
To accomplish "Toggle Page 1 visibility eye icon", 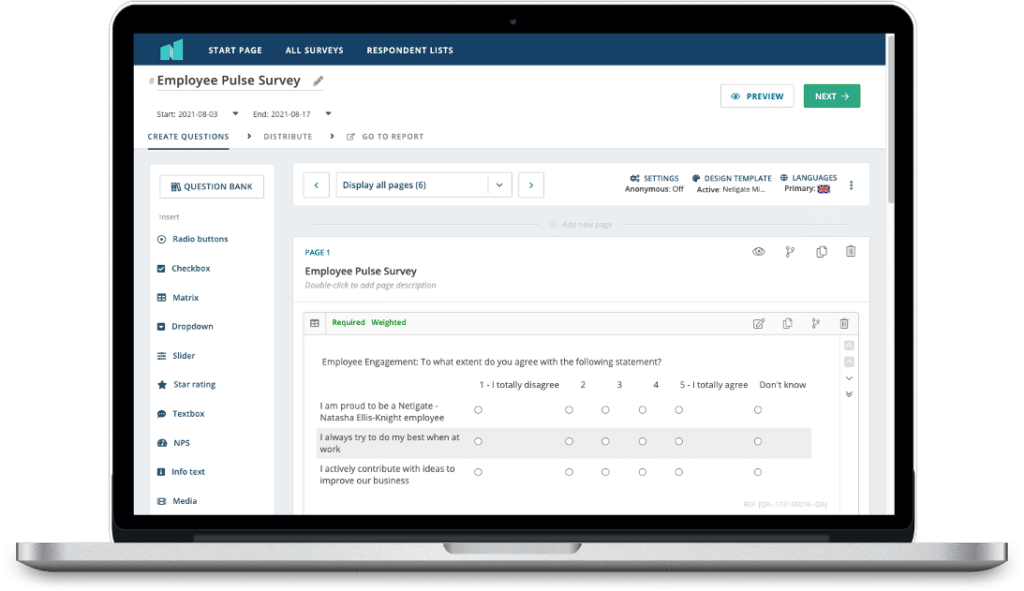I will click(x=759, y=252).
